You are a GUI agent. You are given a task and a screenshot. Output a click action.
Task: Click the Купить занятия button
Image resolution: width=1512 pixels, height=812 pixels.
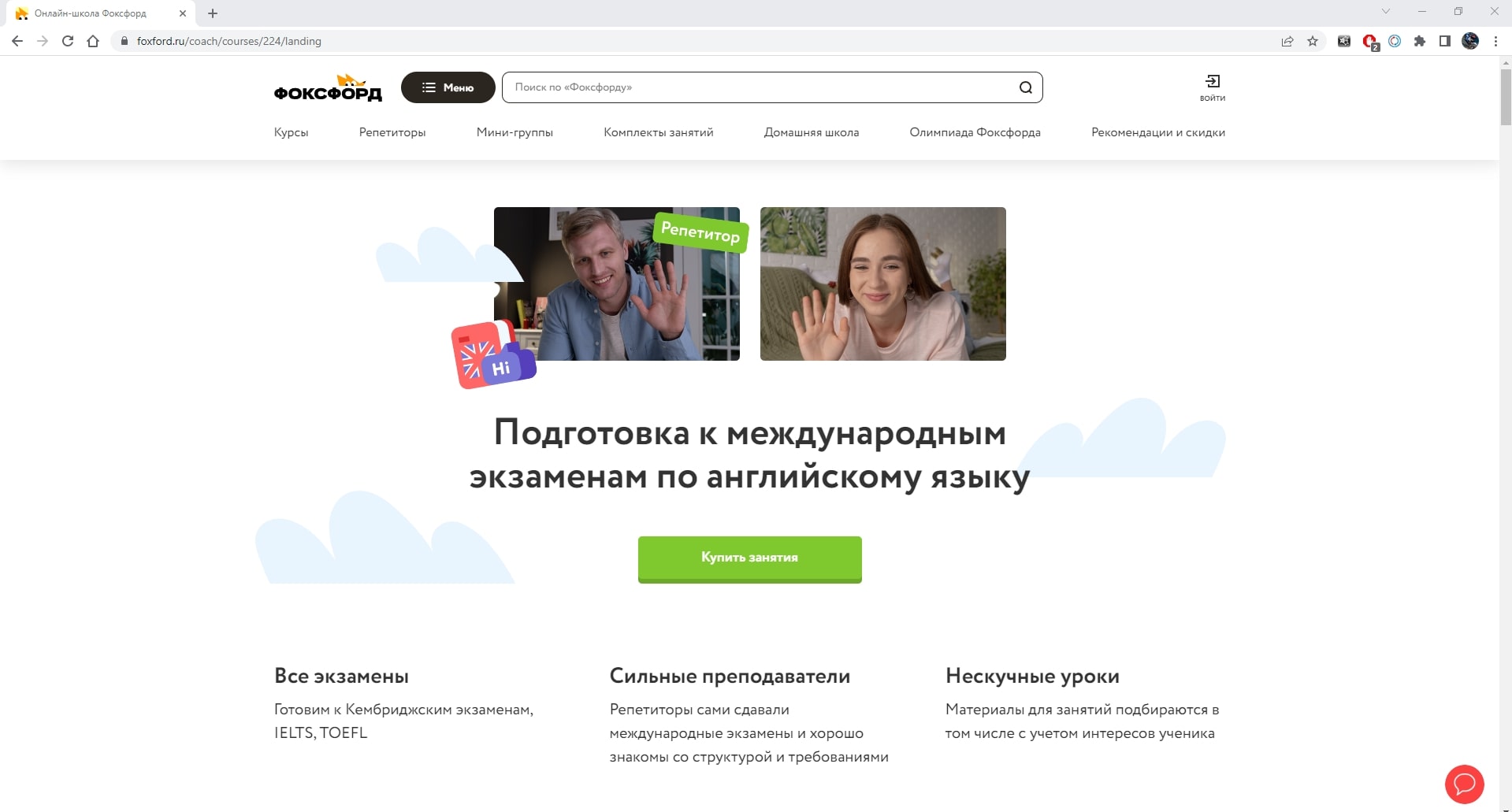[x=750, y=558]
